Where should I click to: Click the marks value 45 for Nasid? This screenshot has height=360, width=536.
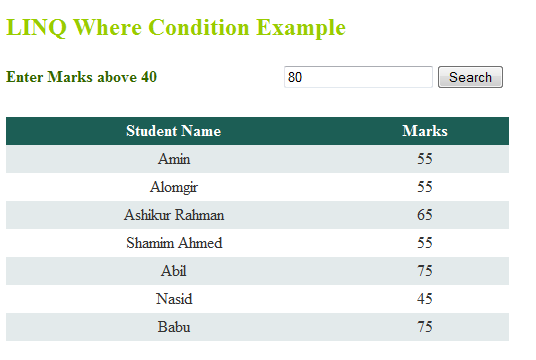[x=425, y=299]
